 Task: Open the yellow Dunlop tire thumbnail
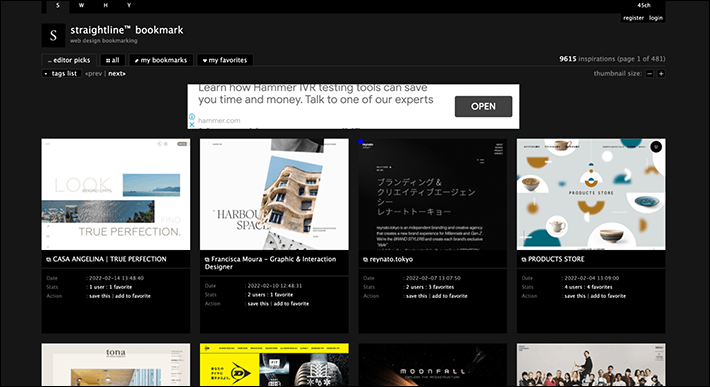pos(274,365)
